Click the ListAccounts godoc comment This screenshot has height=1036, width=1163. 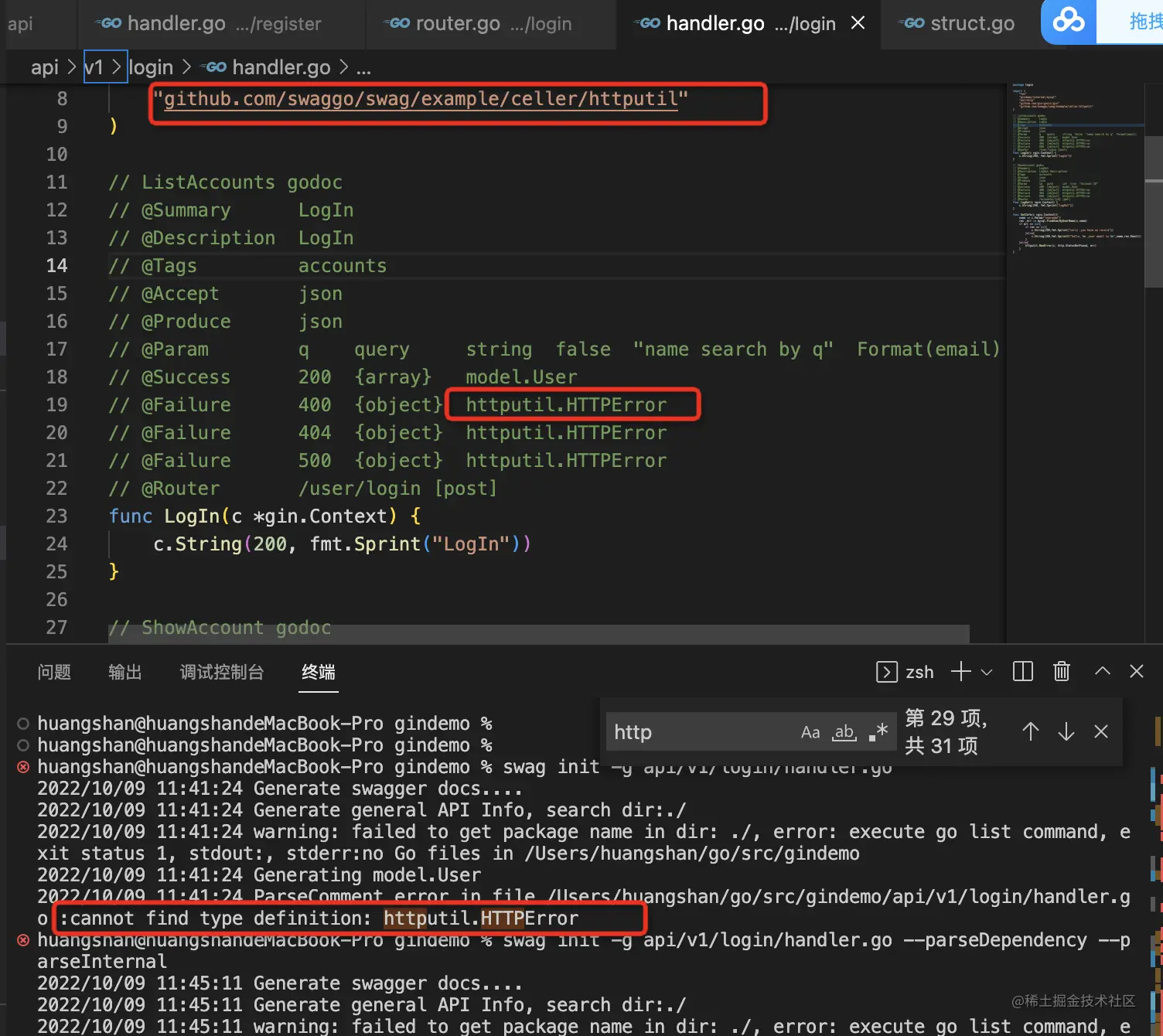(226, 182)
